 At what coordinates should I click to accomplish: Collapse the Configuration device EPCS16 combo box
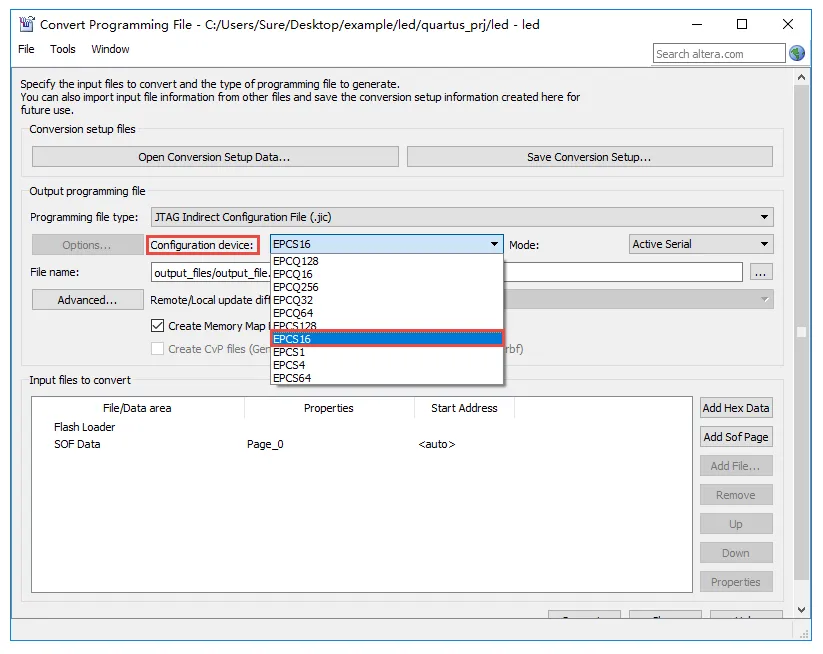387,244
